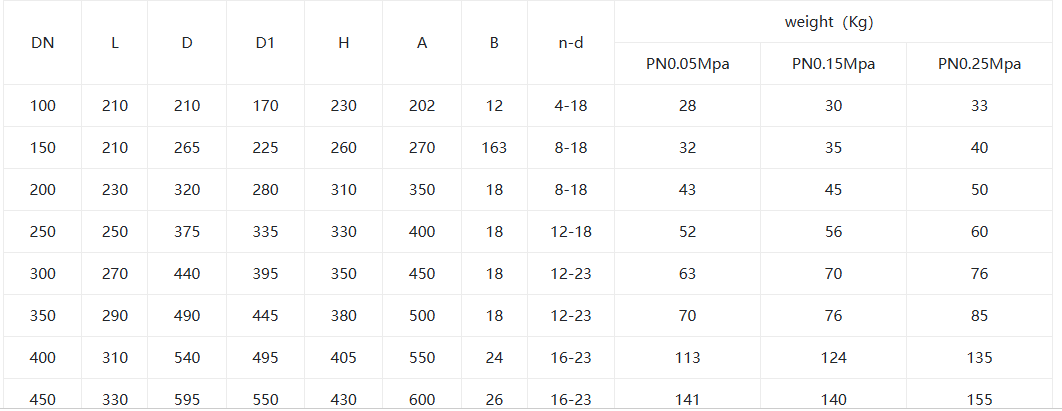
Task: Click the PN0.25Mpa column header
Action: click(x=979, y=64)
